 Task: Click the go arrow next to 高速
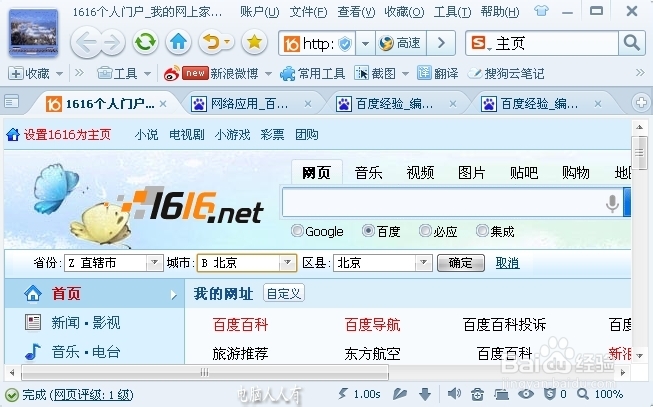point(441,43)
